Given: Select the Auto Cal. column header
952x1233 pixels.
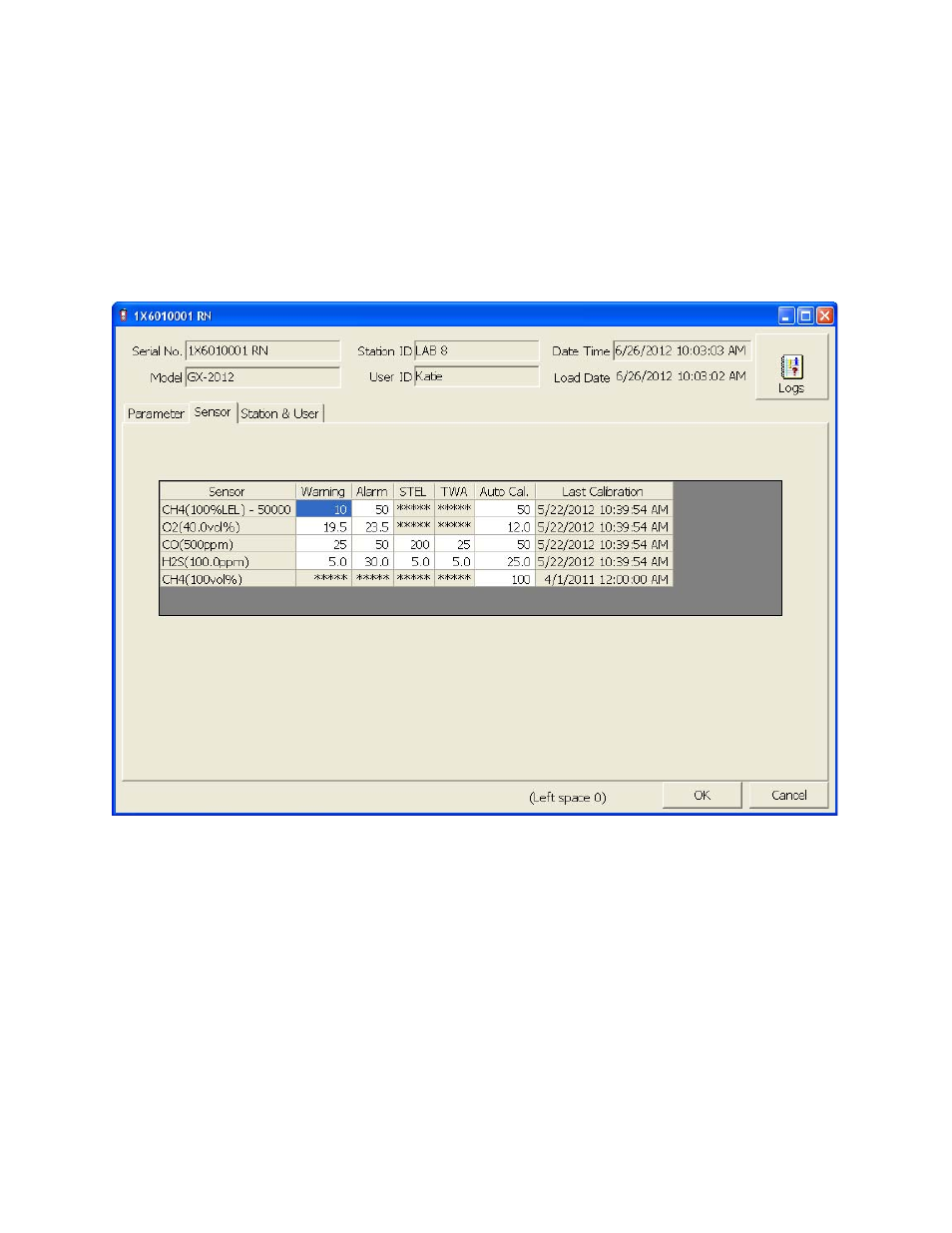Looking at the screenshot, I should click(504, 491).
